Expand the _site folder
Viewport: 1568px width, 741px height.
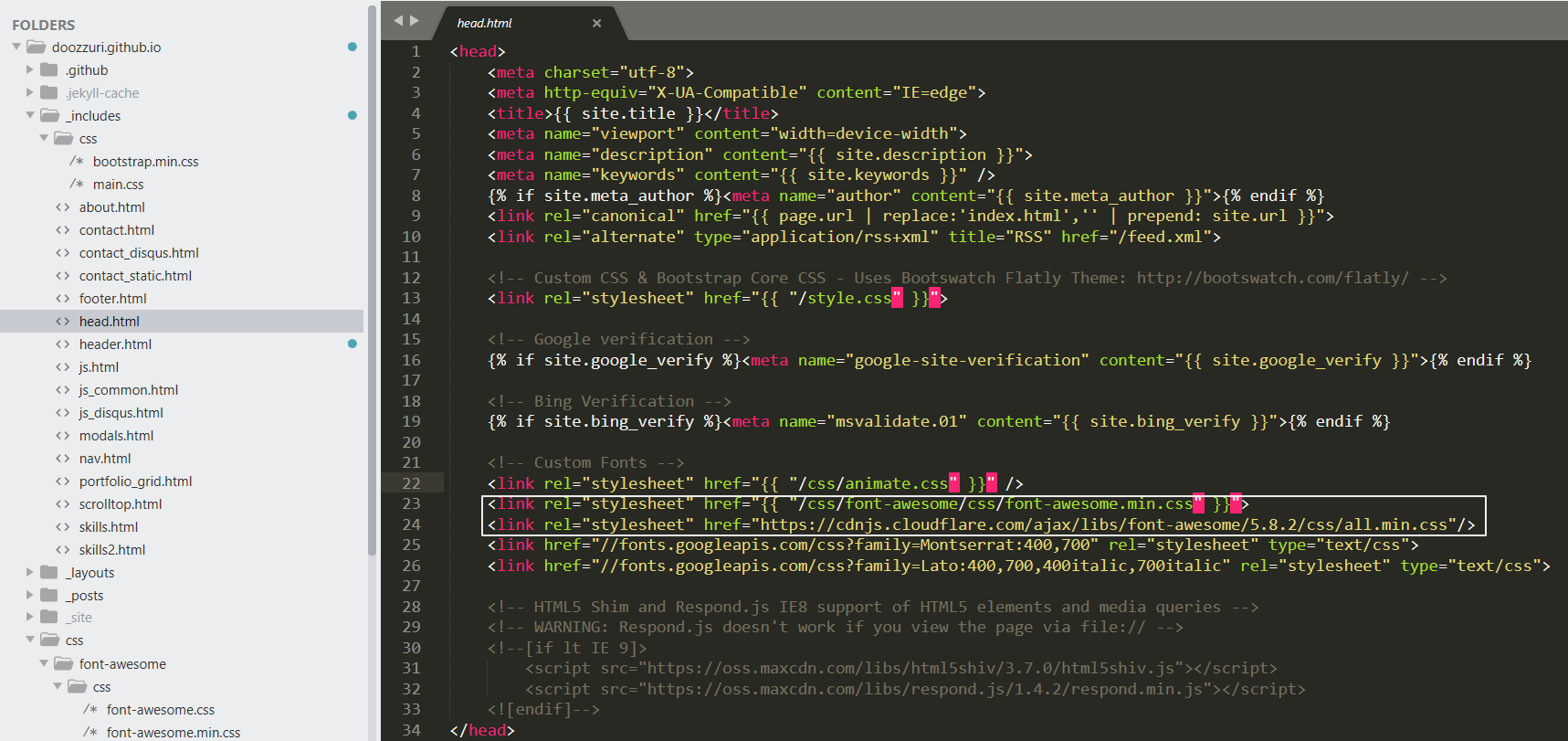(30, 617)
